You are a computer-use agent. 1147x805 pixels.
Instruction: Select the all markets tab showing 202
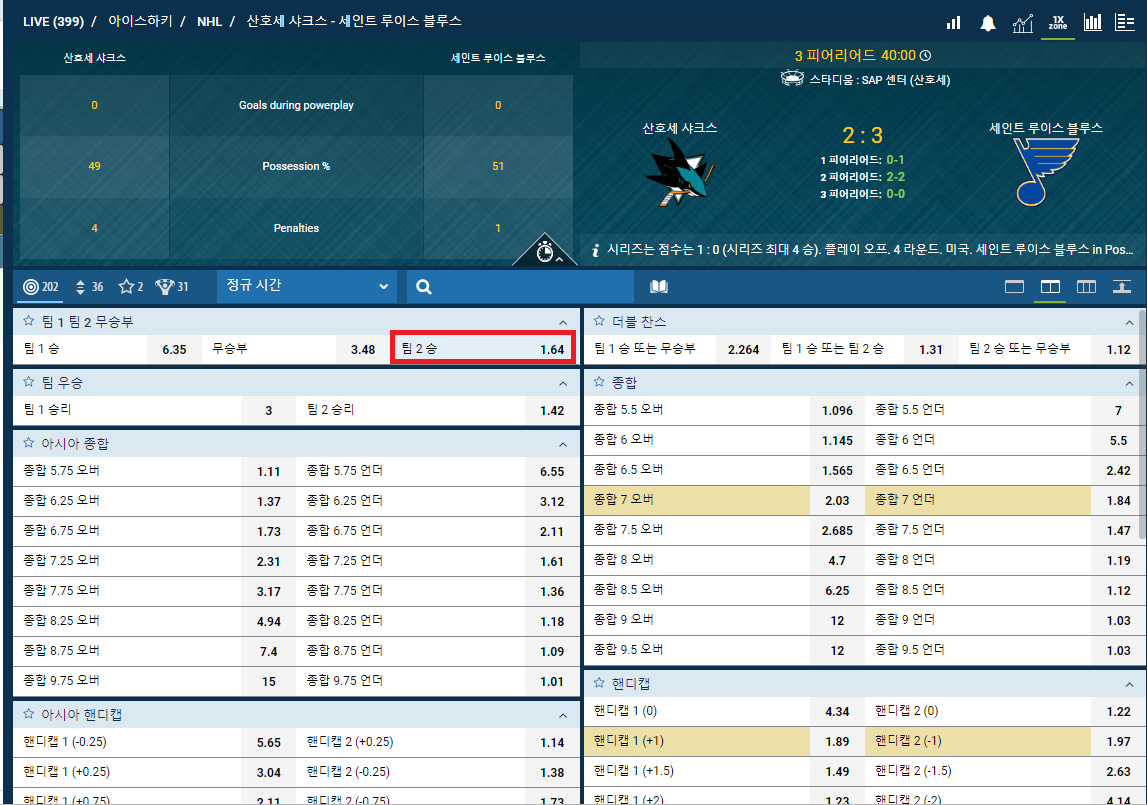point(41,287)
